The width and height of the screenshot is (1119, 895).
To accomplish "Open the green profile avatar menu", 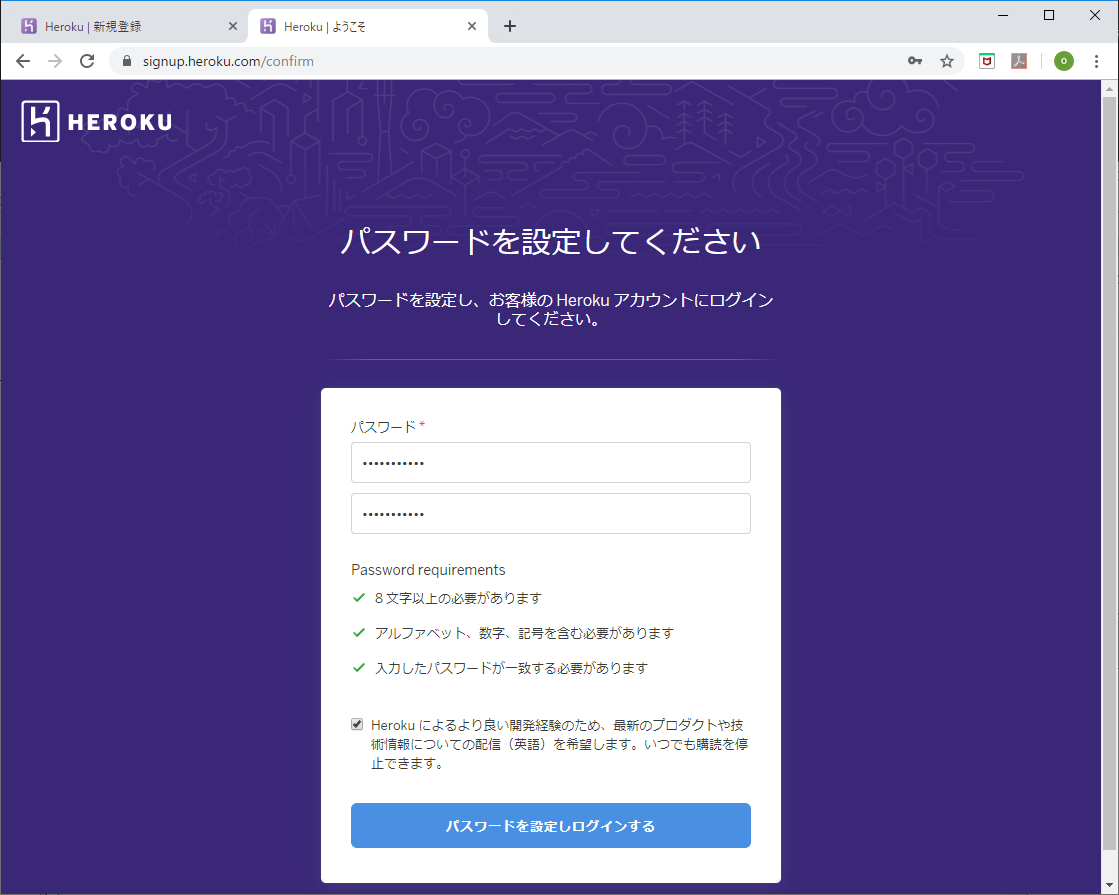I will click(1063, 61).
